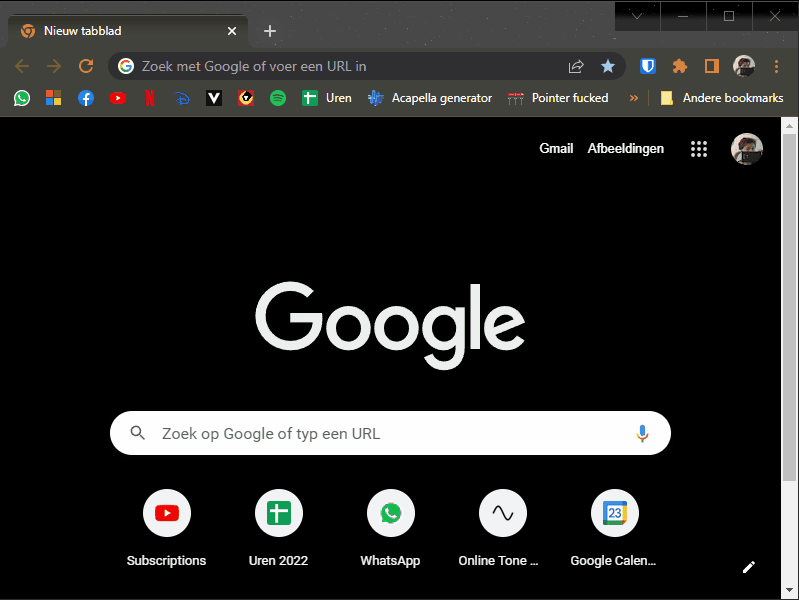Open the Andere bookmarks folder

coord(717,98)
